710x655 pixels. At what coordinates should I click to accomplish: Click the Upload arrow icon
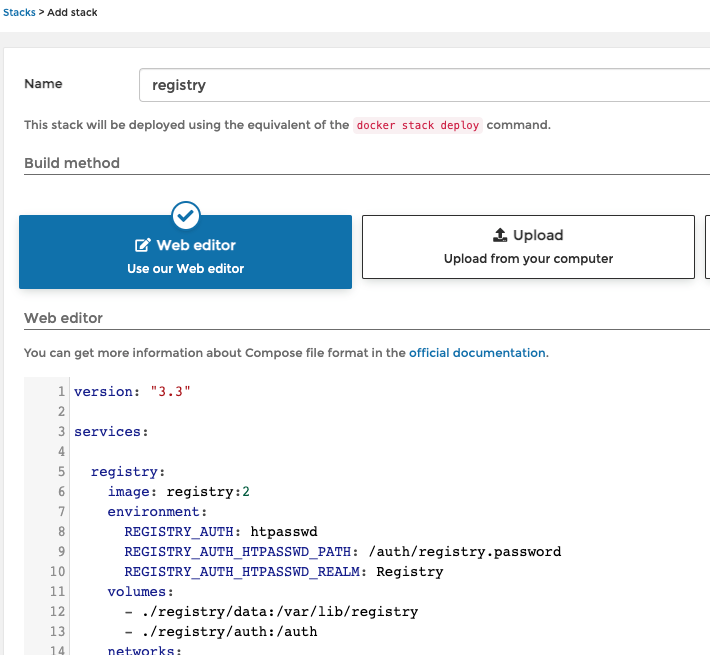click(x=500, y=235)
